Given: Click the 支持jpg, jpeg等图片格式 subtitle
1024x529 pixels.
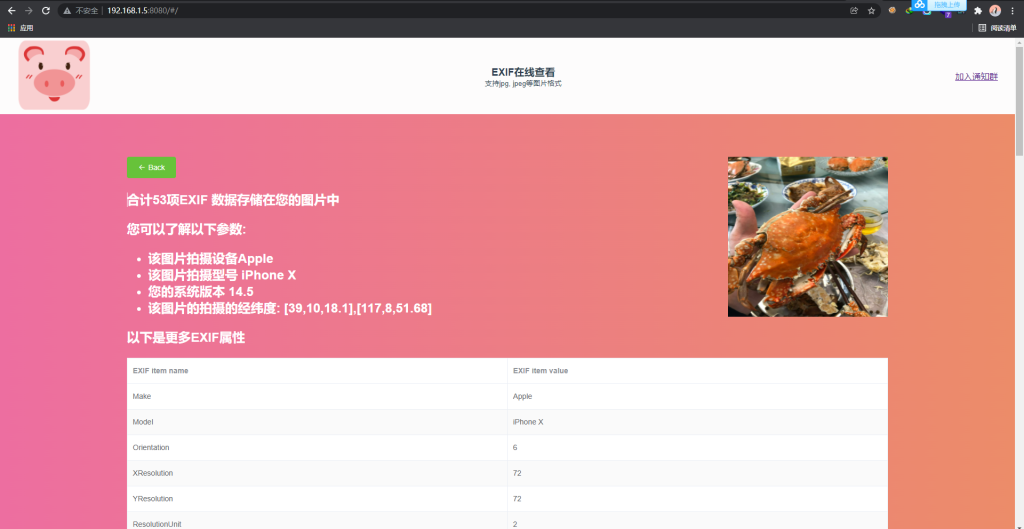Looking at the screenshot, I should click(523, 84).
